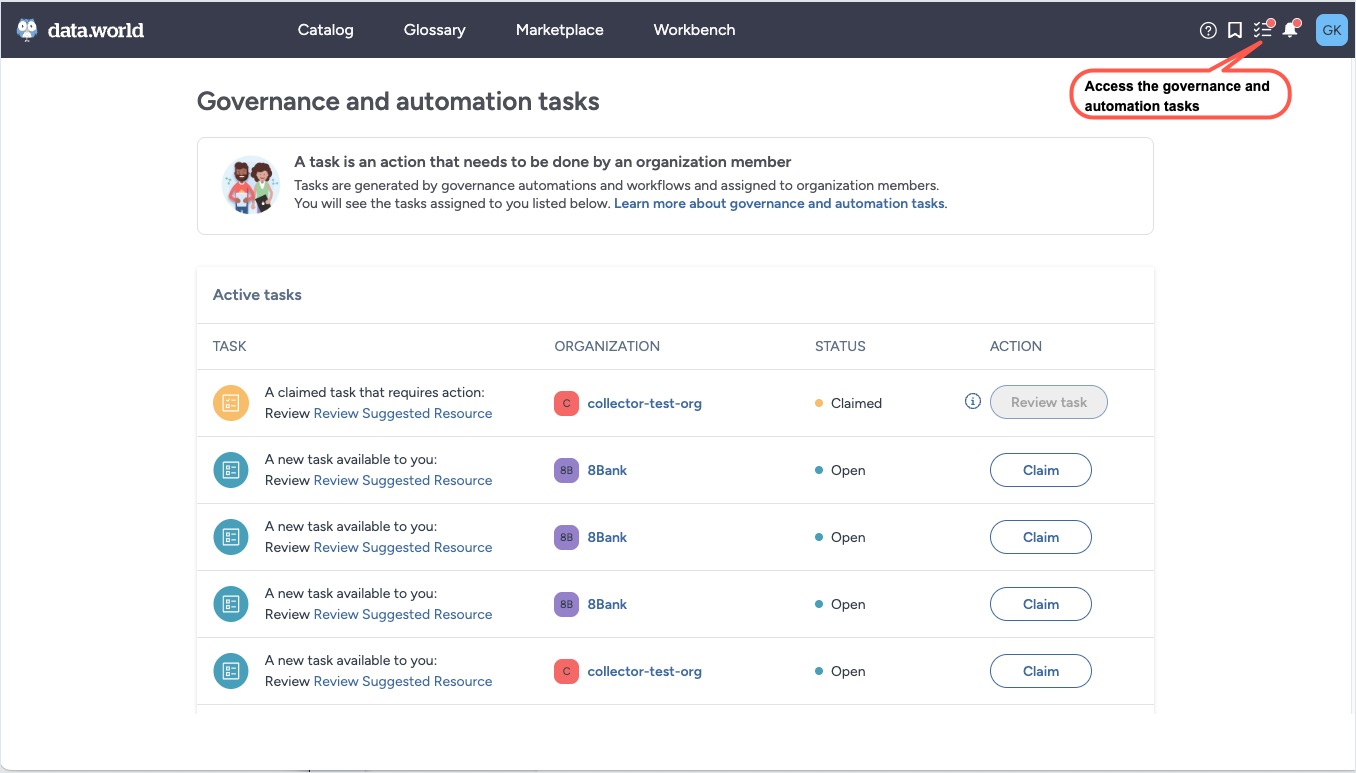Open the bookmarks icon in header
Image resolution: width=1356 pixels, height=773 pixels.
point(1235,30)
